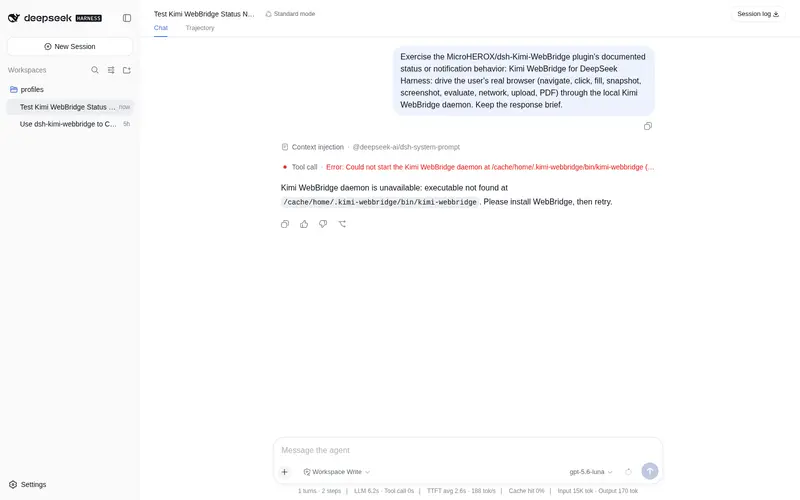Switch to the Trajectory tab
Screen dimensions: 800x500
tap(200, 28)
